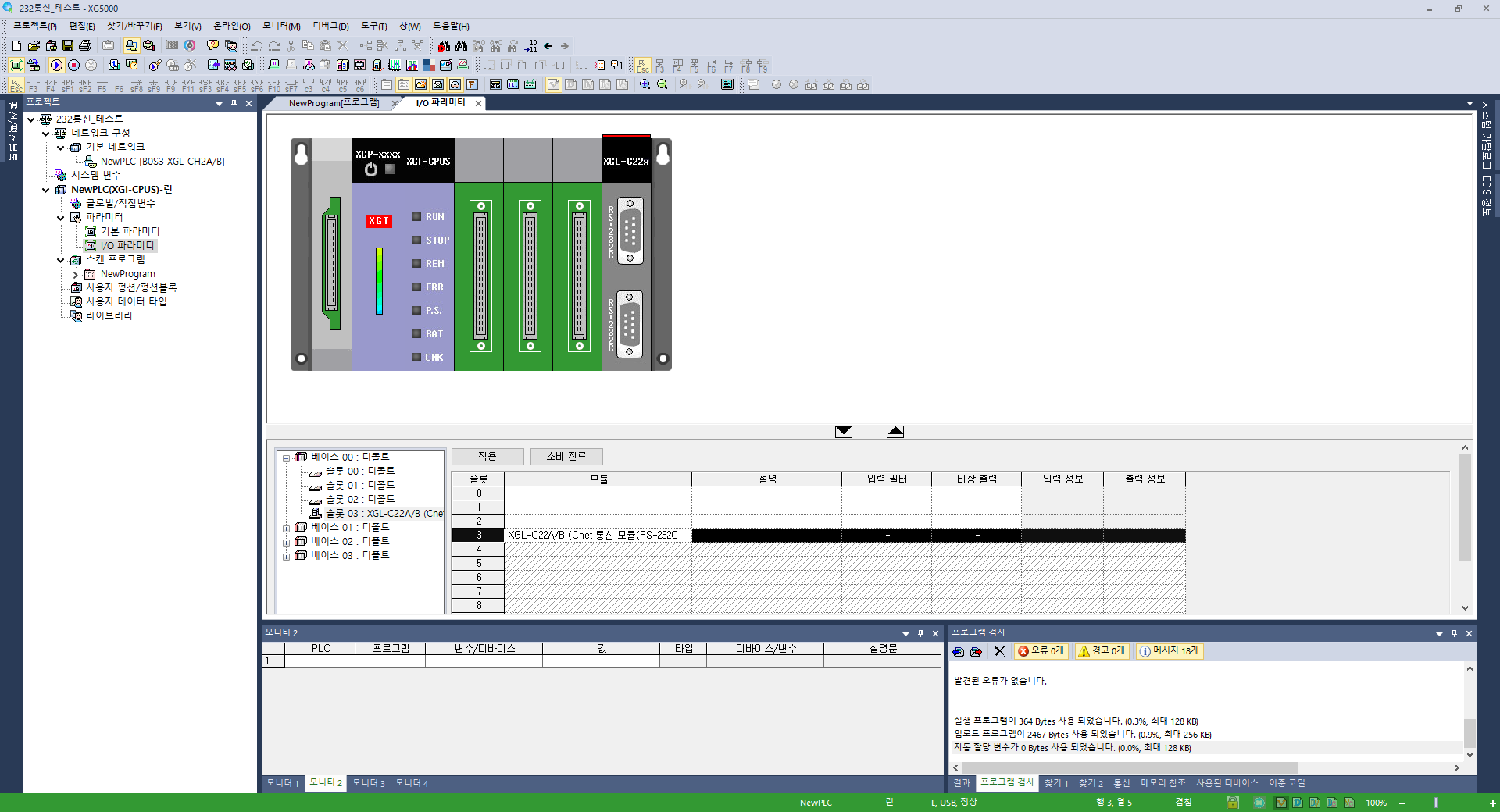1500x812 pixels.
Task: Toggle the status bar 'V' view mode
Action: (x=1281, y=803)
